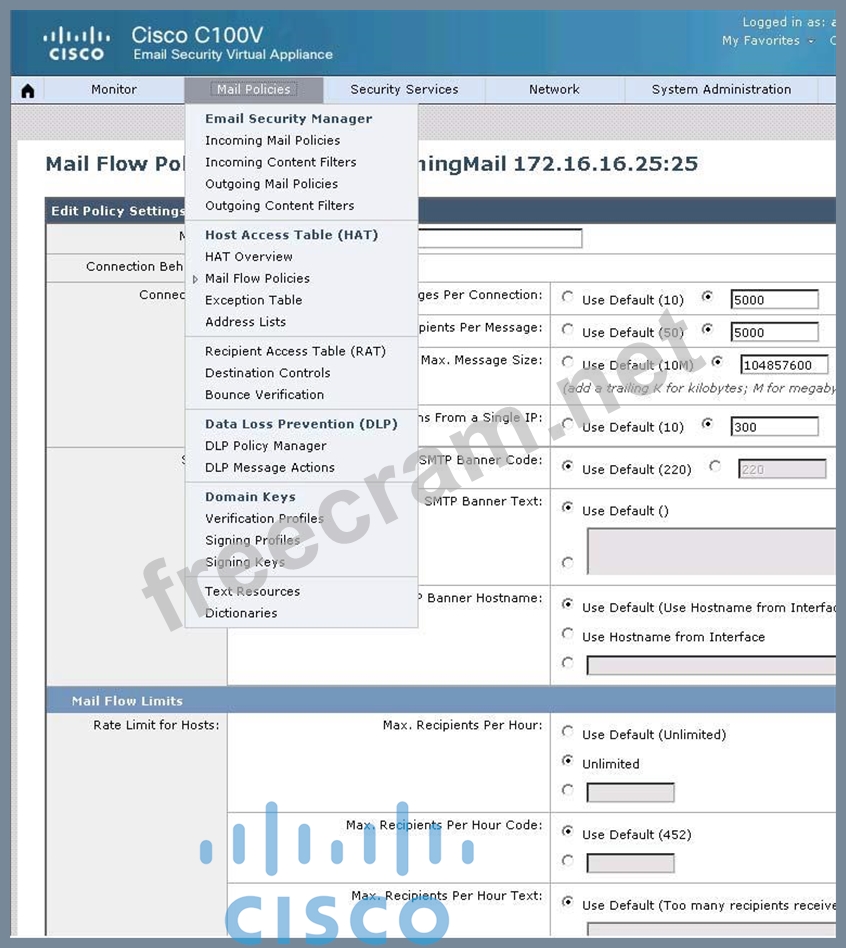Open HAT Overview from the menu
The width and height of the screenshot is (846, 948).
(x=249, y=257)
